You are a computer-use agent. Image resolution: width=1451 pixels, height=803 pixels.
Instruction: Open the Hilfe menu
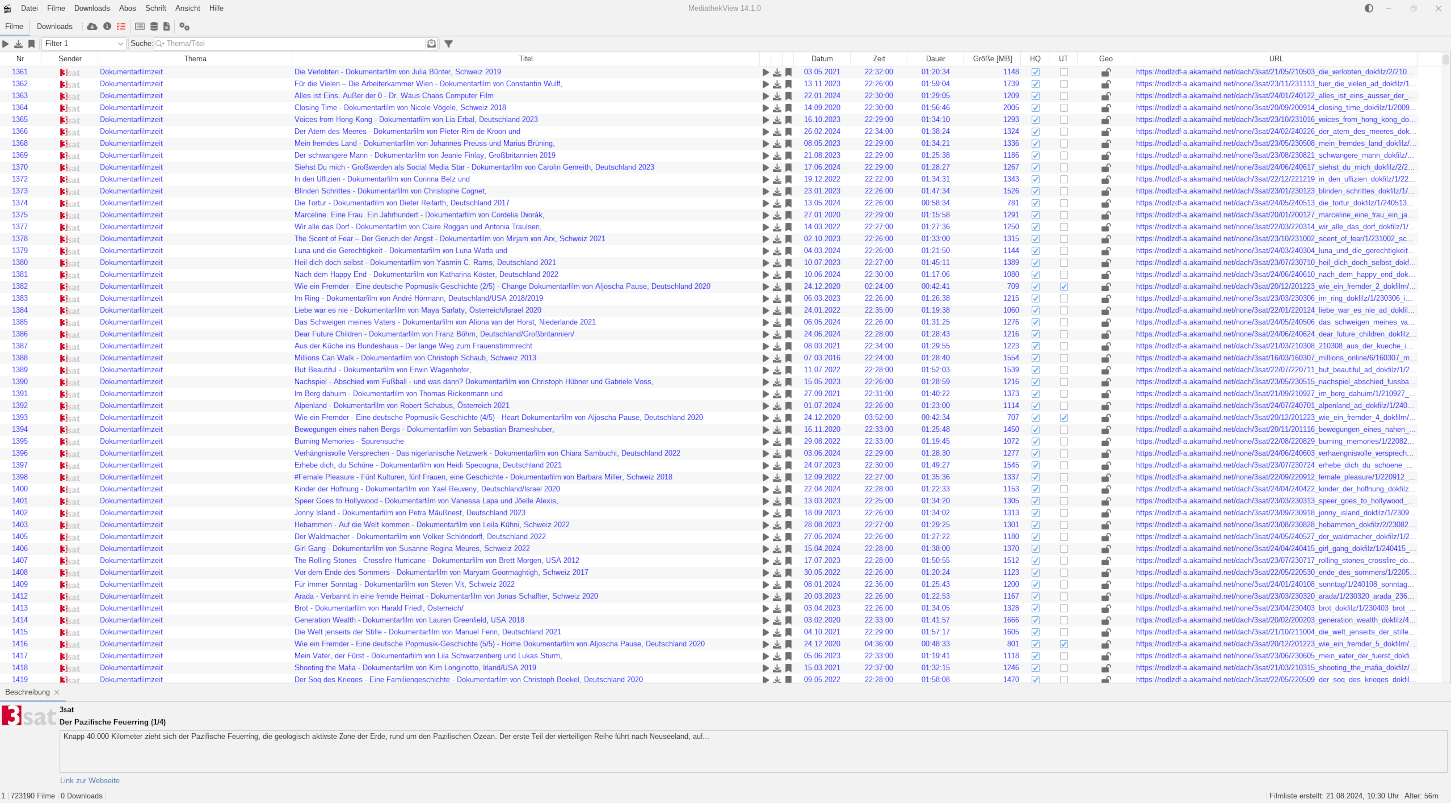(x=216, y=8)
